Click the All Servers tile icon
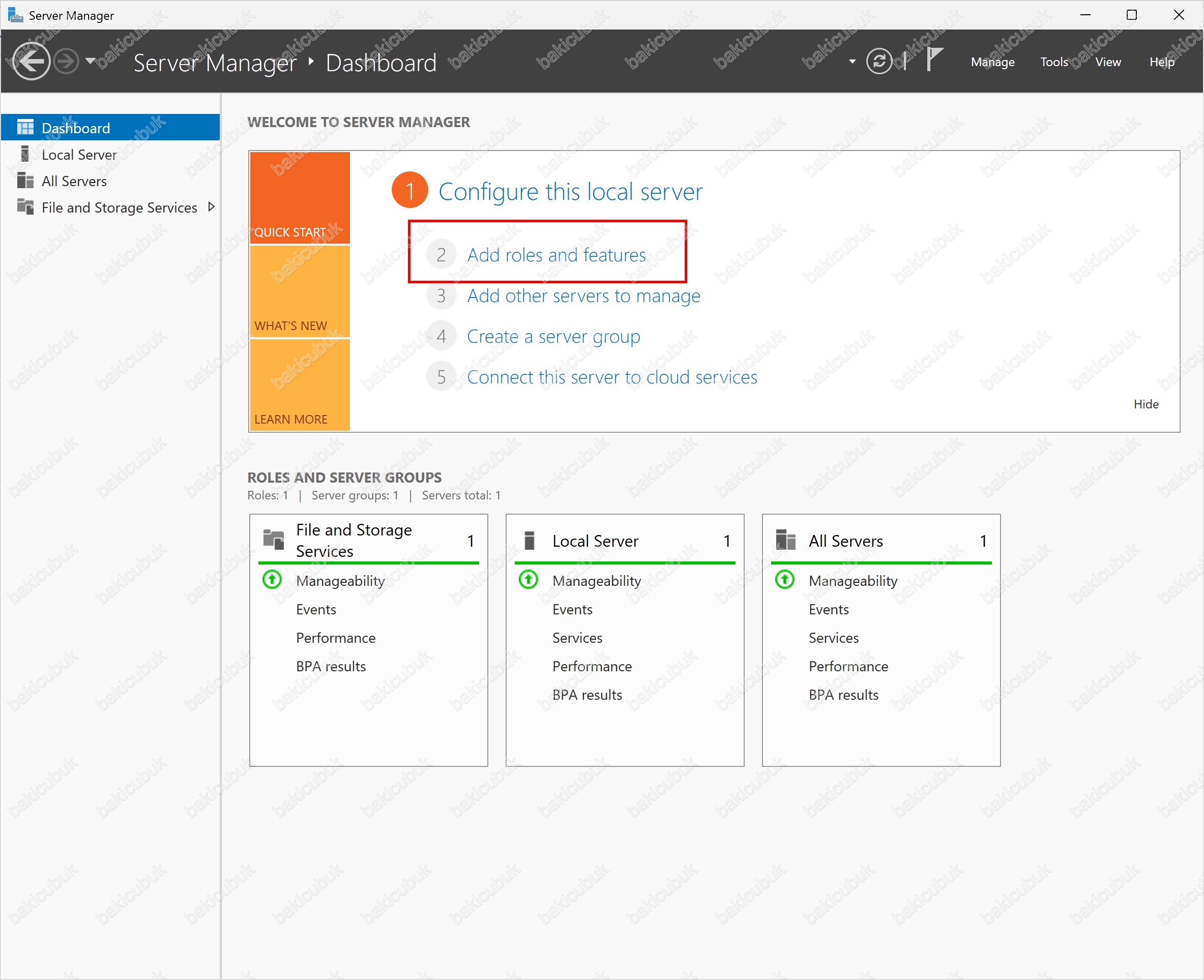Screen dimensions: 1204x980 [x=786, y=540]
